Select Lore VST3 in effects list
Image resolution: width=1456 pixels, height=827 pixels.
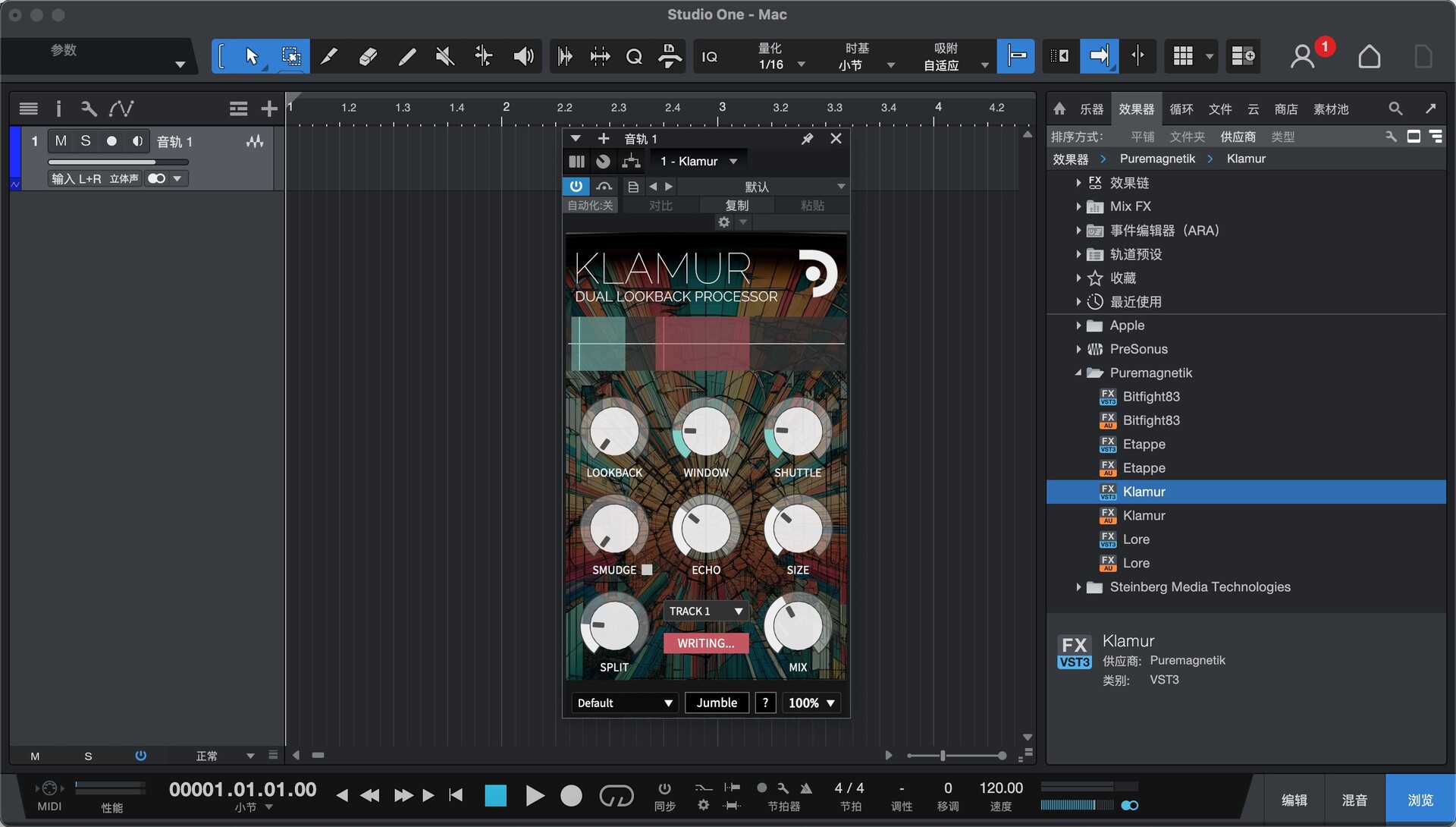pos(1135,539)
